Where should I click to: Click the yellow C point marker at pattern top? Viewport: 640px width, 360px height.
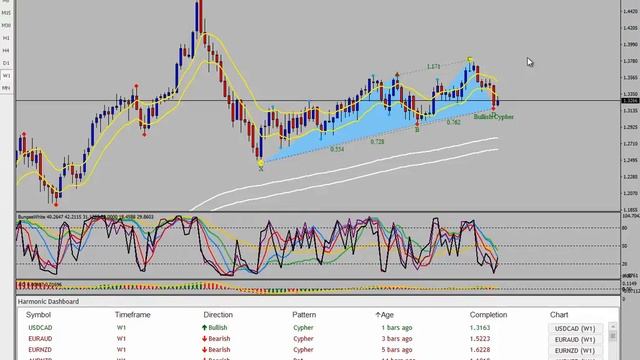[x=470, y=60]
